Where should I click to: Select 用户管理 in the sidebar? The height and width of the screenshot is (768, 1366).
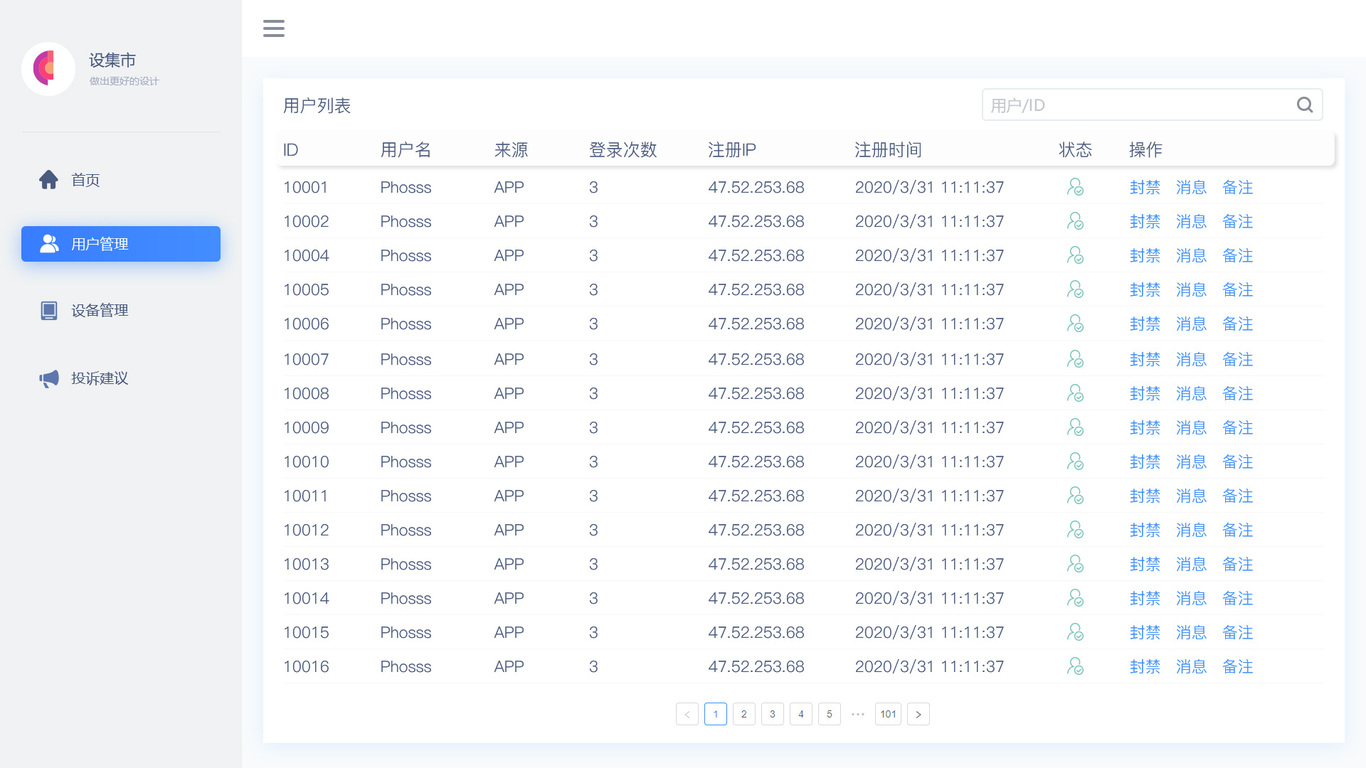[121, 244]
